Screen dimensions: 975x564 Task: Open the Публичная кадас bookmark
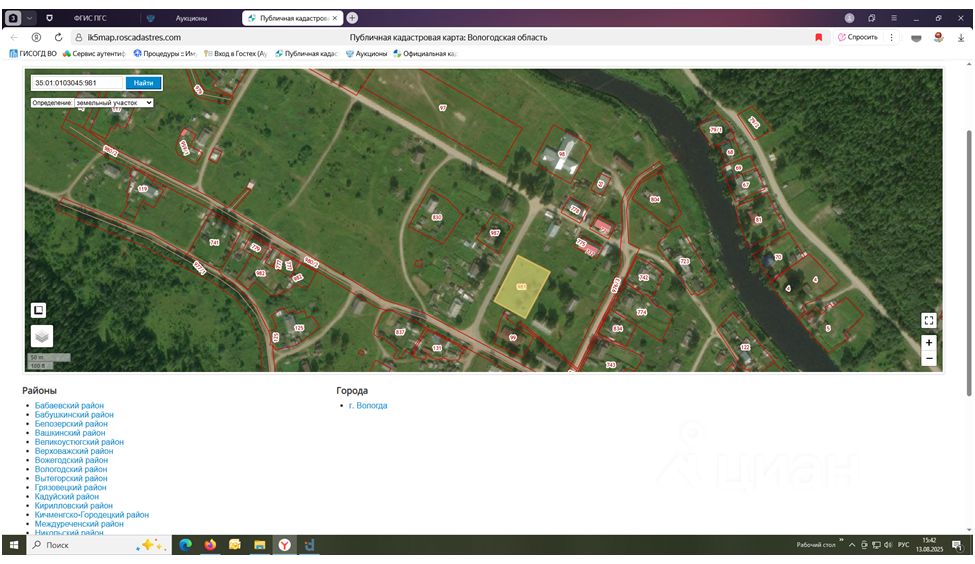click(306, 53)
